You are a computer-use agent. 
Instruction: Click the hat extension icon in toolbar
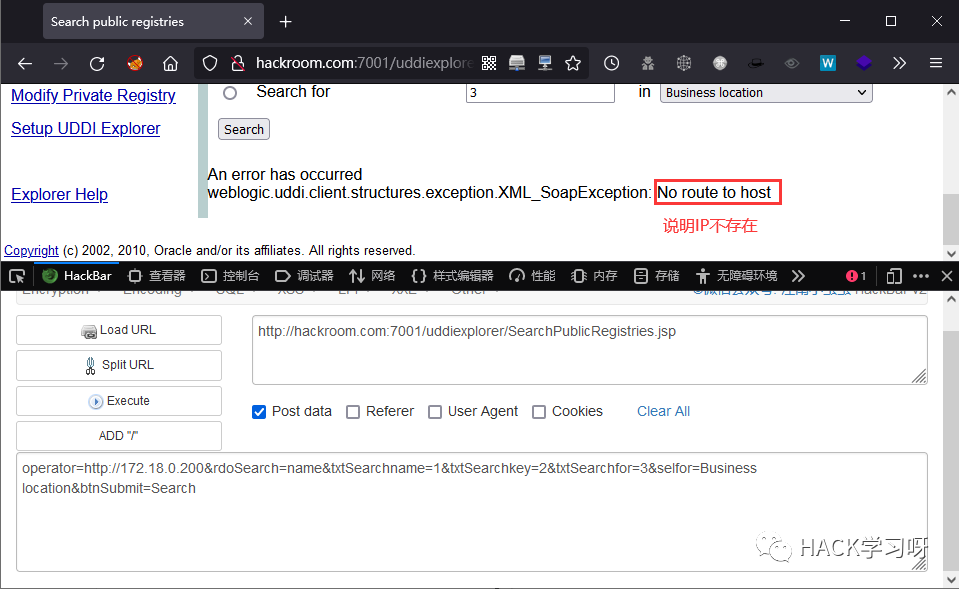click(756, 63)
